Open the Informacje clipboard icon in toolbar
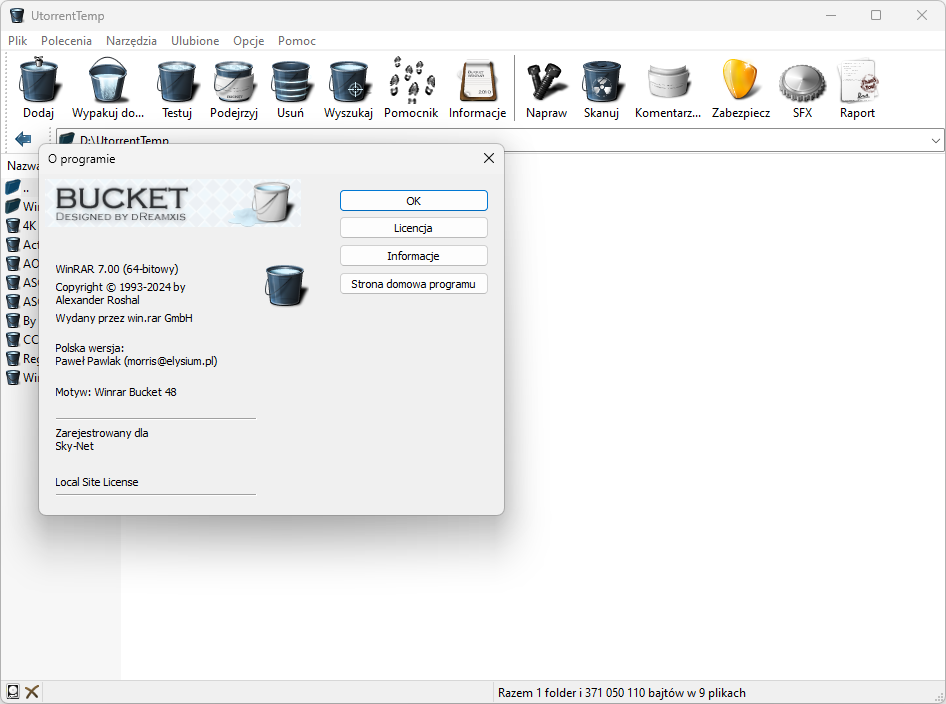Screen dimensions: 946x704 [x=478, y=81]
